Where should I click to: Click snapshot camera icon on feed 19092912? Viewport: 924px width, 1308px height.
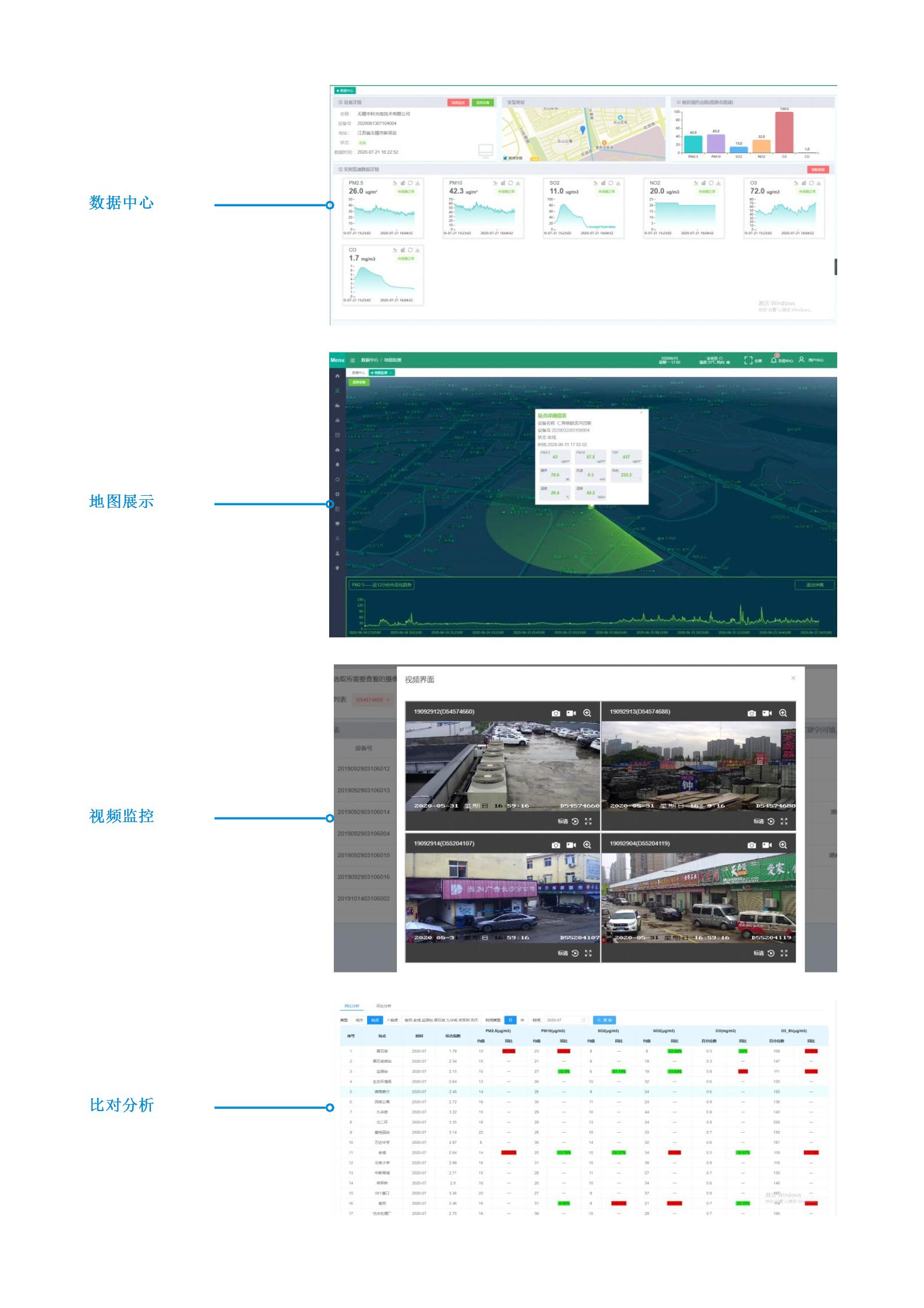click(555, 713)
